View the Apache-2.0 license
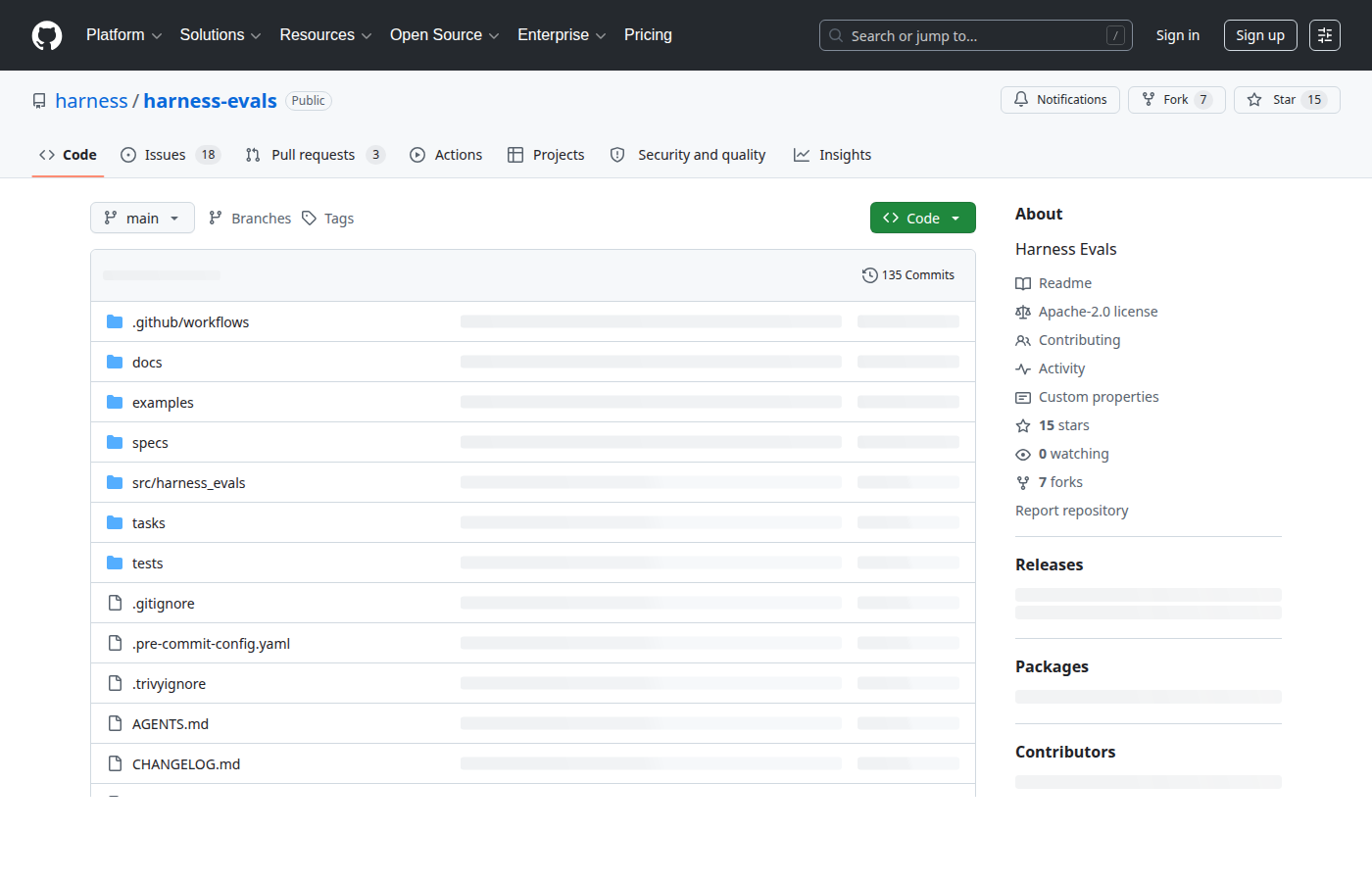Image resolution: width=1372 pixels, height=882 pixels. tap(1087, 312)
